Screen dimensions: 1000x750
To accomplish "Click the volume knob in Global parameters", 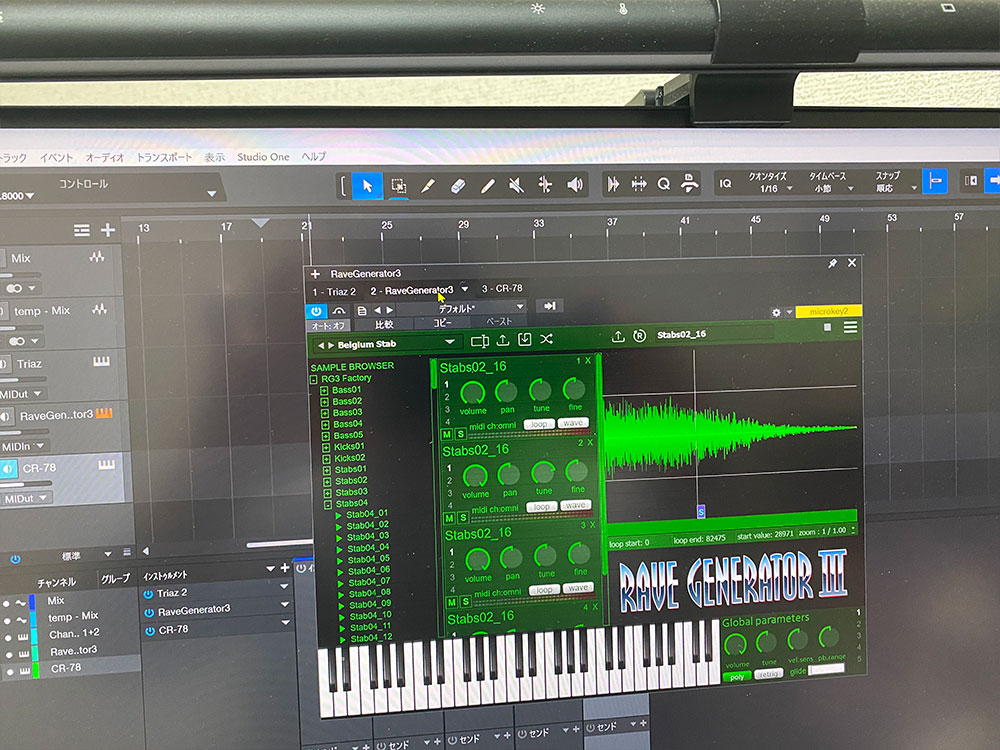I will pyautogui.click(x=736, y=642).
